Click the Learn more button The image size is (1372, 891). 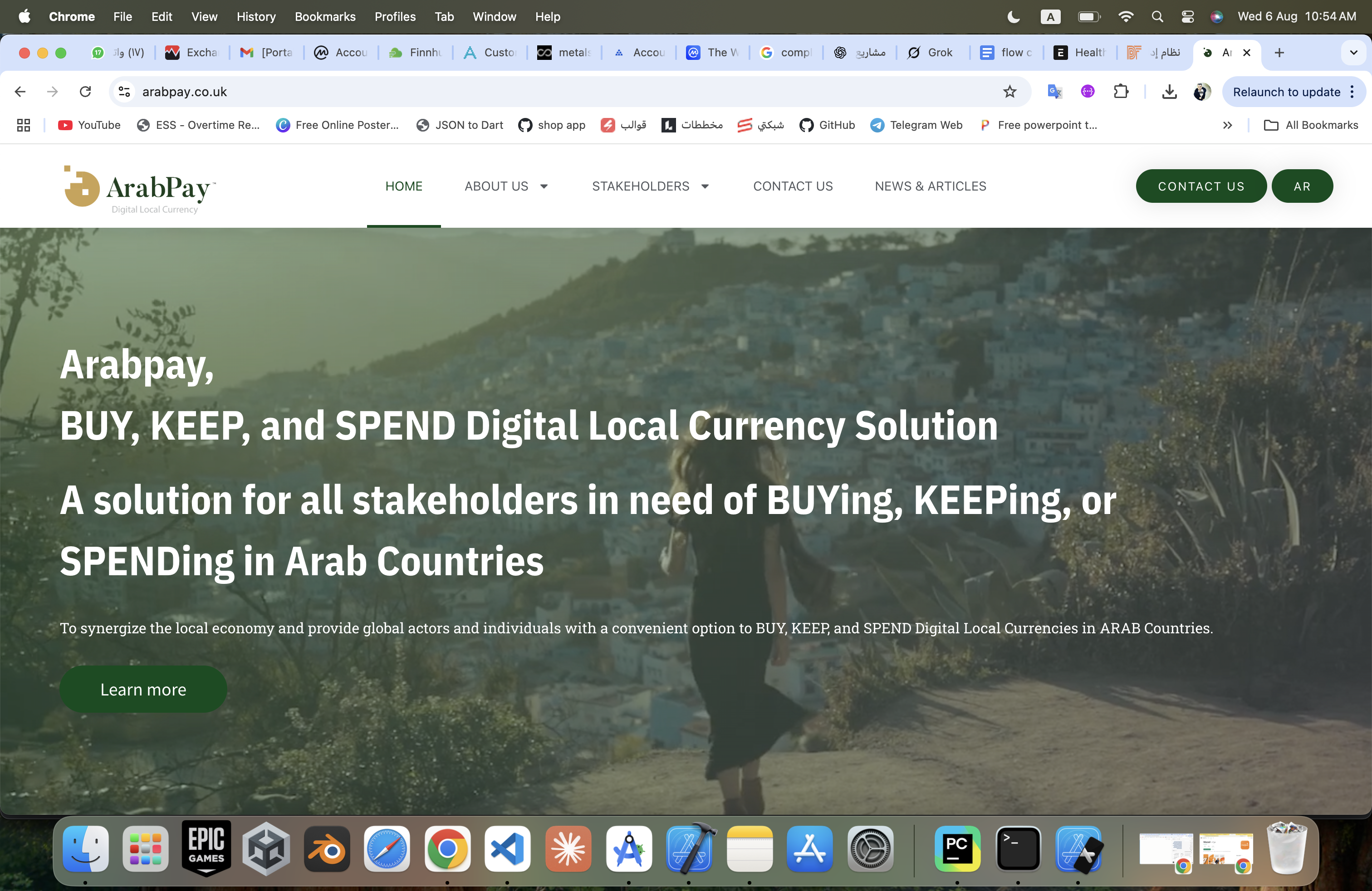[x=143, y=689]
